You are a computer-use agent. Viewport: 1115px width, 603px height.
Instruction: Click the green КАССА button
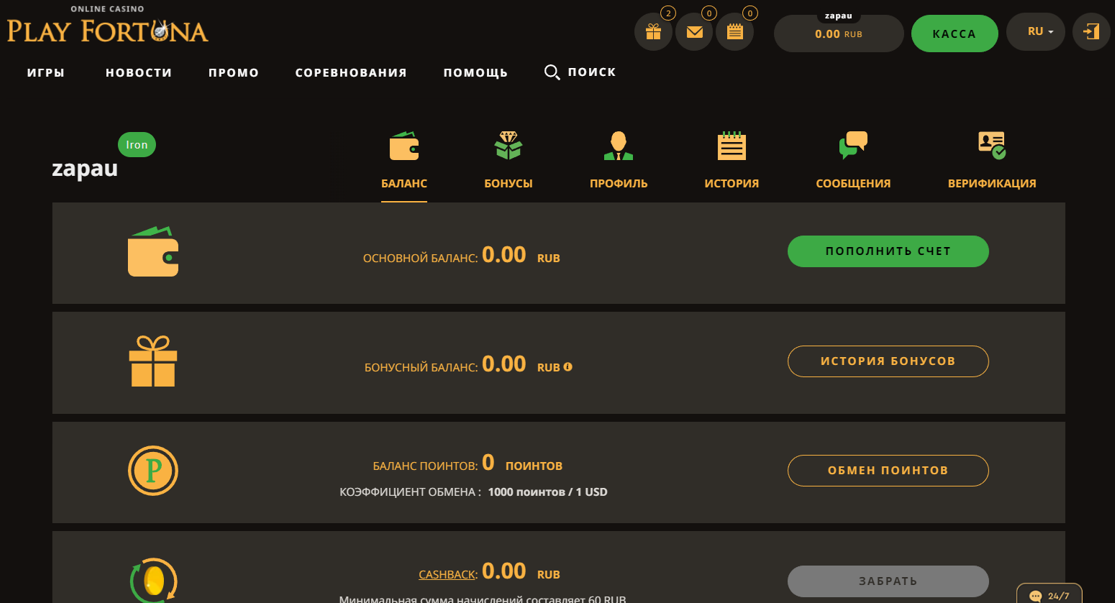[x=954, y=33]
